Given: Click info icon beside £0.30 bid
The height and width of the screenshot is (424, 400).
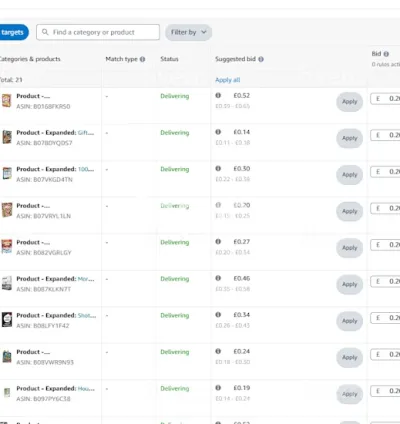Looking at the screenshot, I should (218, 168).
